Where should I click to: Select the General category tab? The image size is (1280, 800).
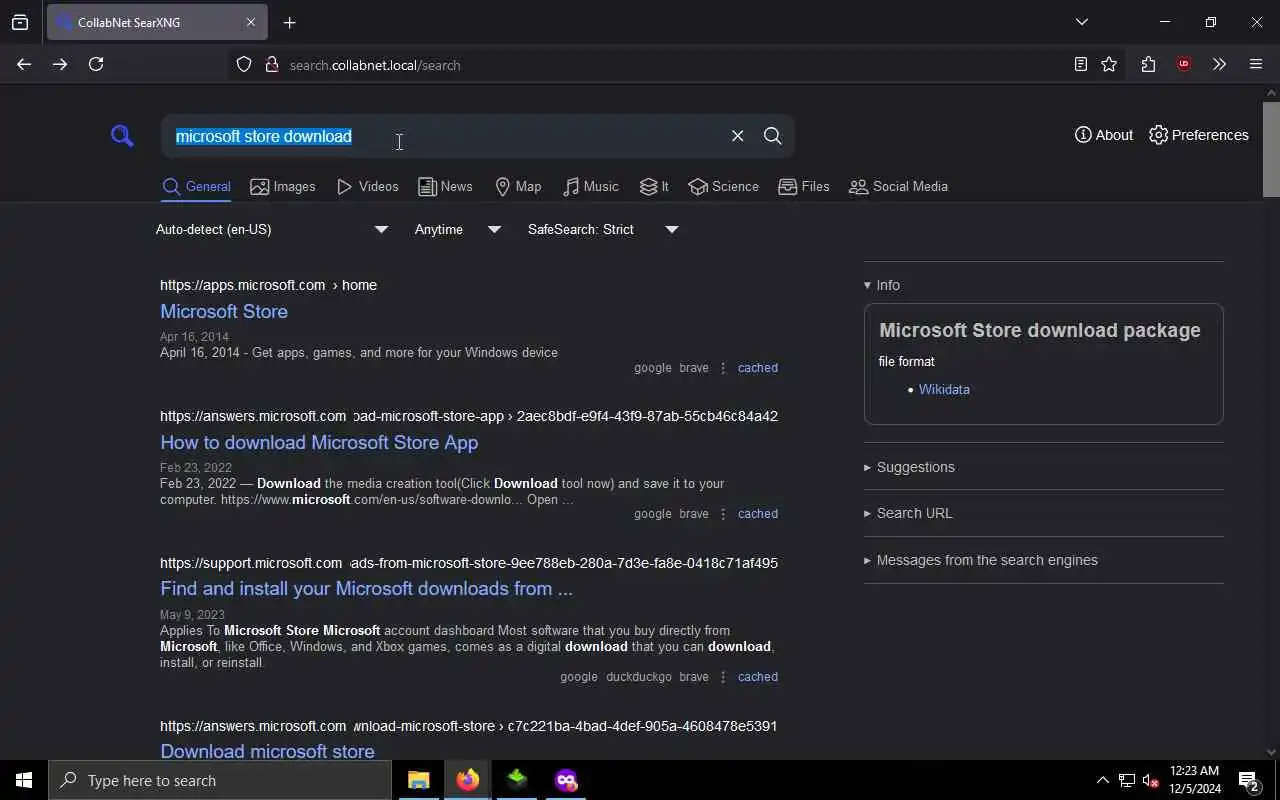click(x=196, y=187)
